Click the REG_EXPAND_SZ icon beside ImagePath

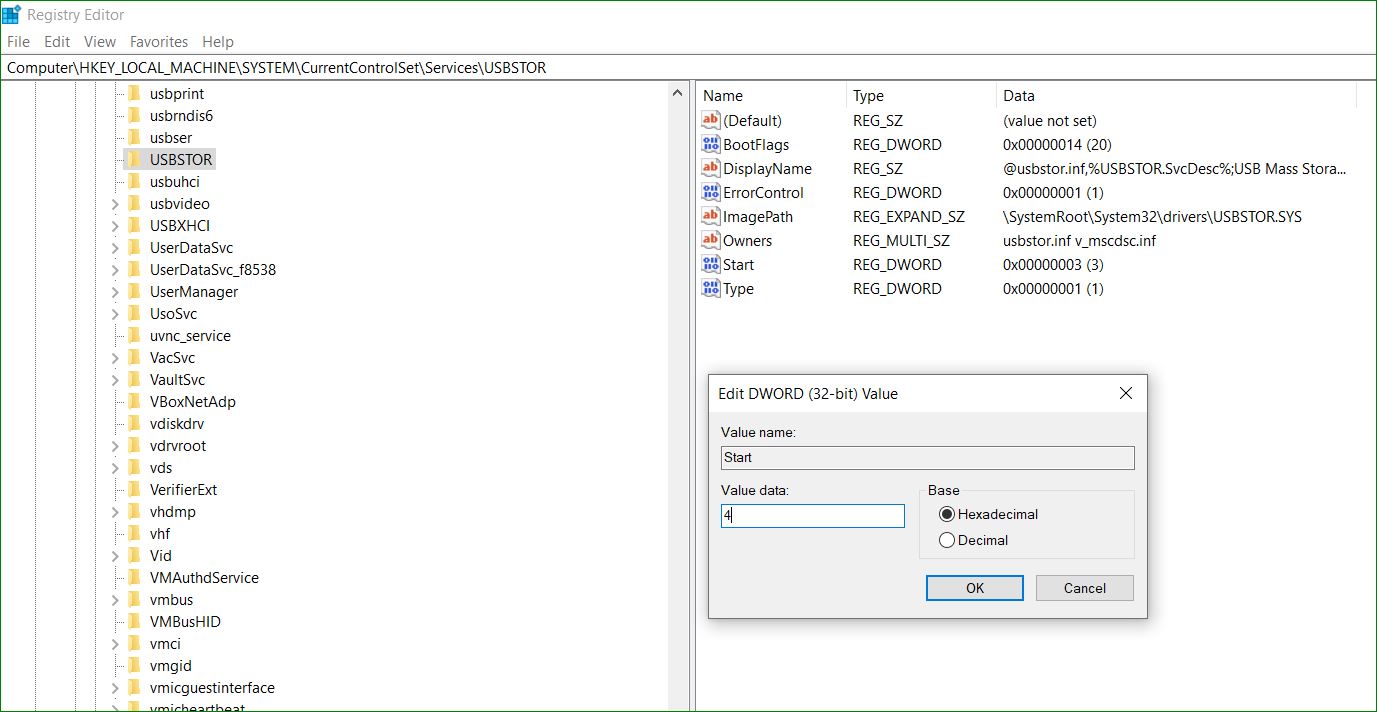pos(709,216)
